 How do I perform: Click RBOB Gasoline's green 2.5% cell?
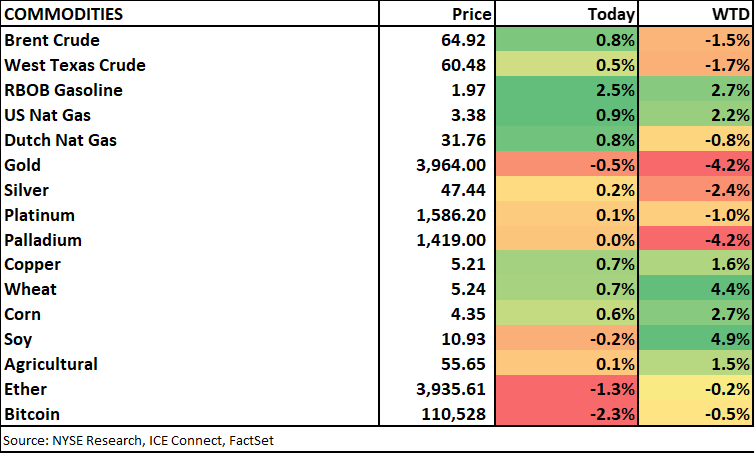coord(566,91)
